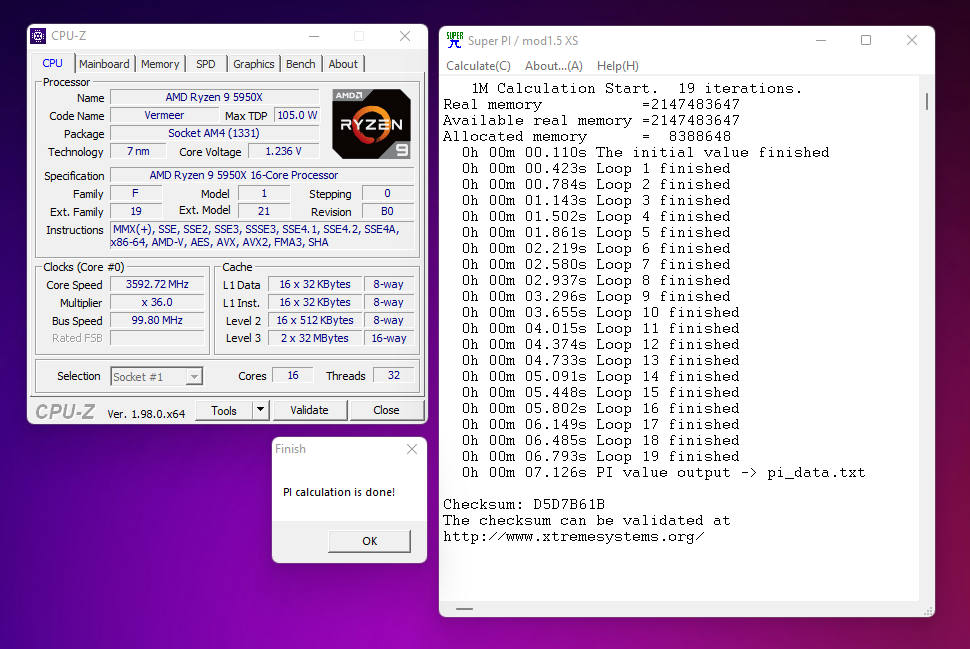Screen dimensions: 970x649
Task: Open the Calculate(C) menu
Action: point(478,66)
